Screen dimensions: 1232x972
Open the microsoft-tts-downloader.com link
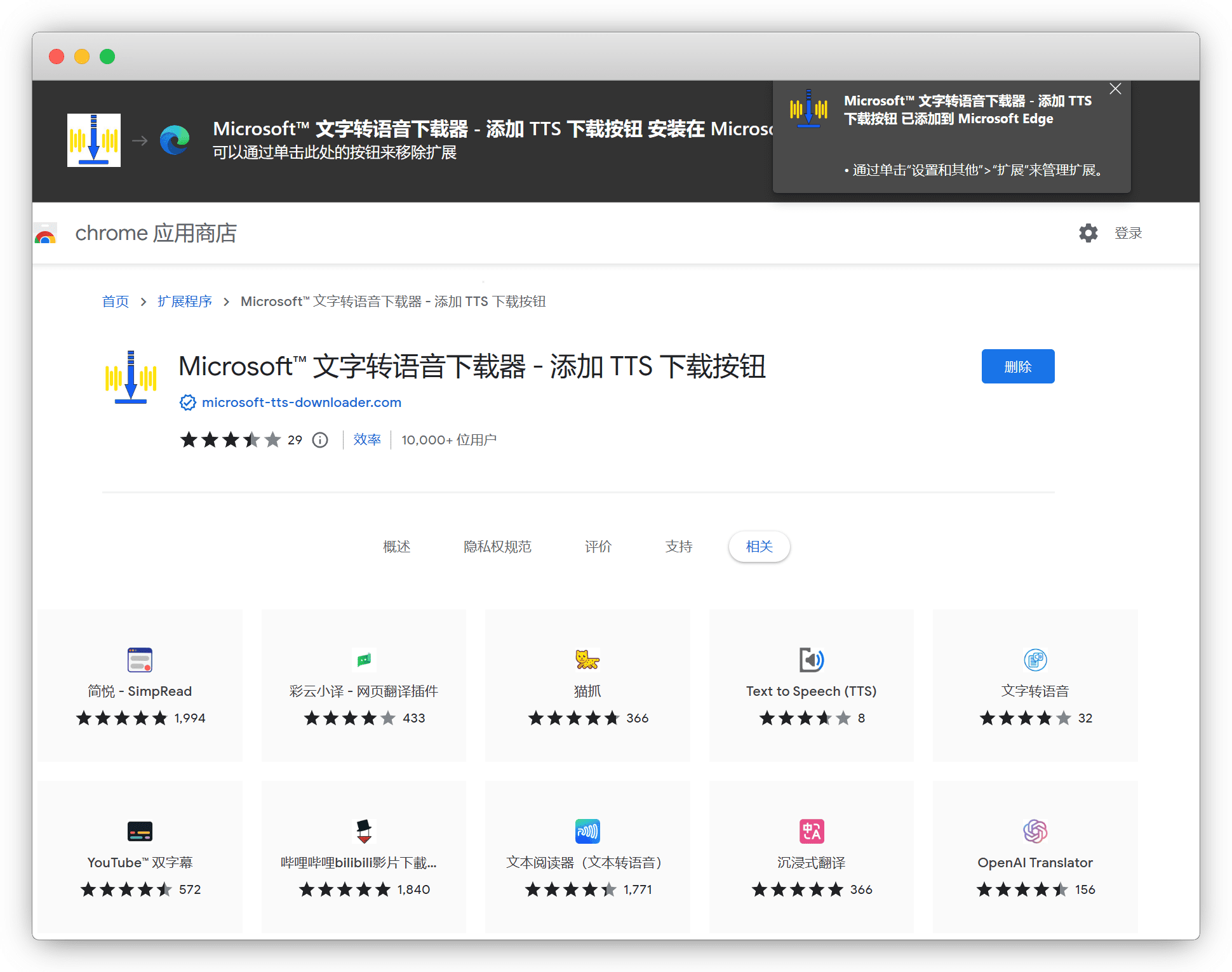(x=301, y=403)
